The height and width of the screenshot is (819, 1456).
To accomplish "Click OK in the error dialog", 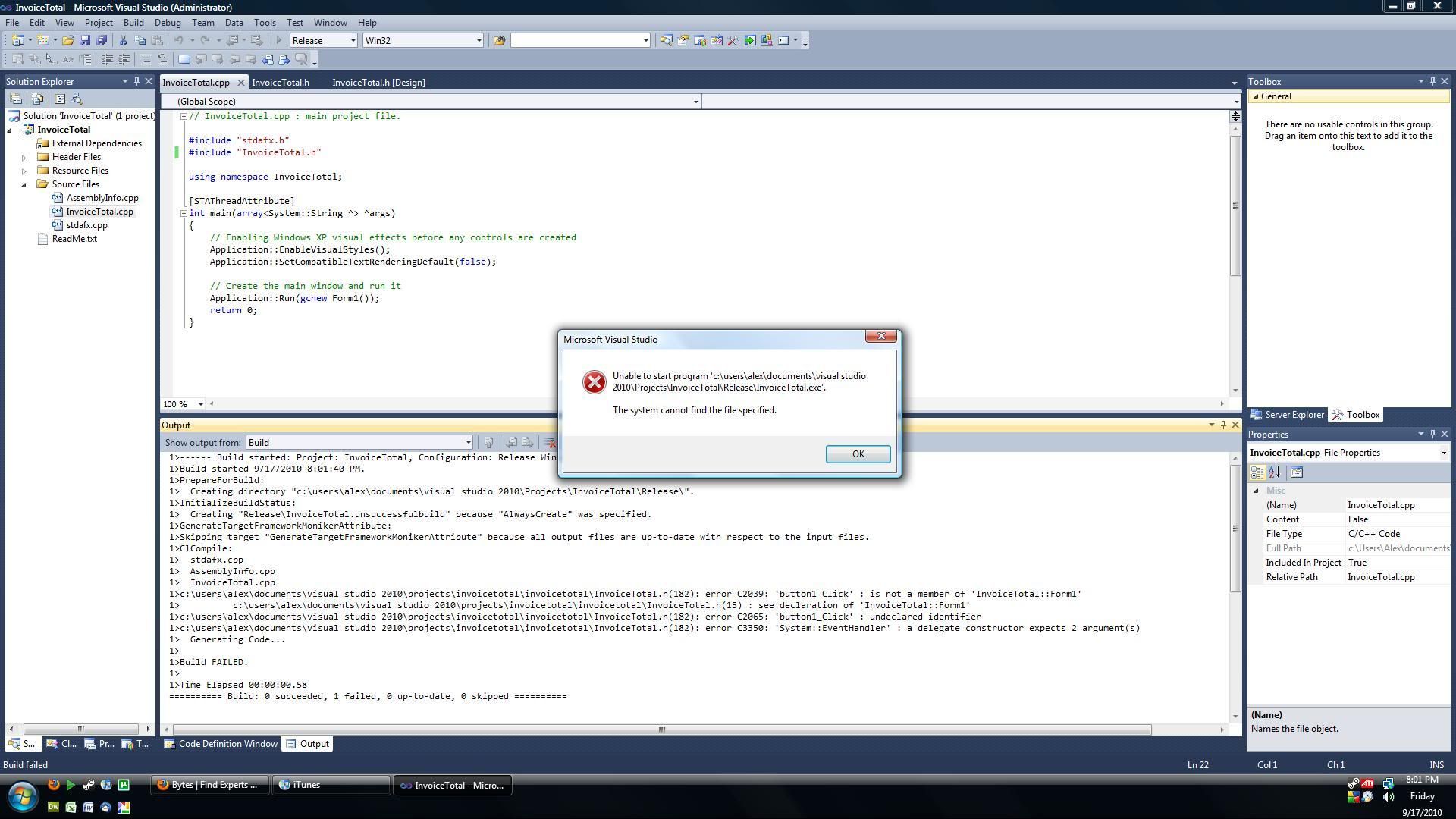I will tap(858, 454).
